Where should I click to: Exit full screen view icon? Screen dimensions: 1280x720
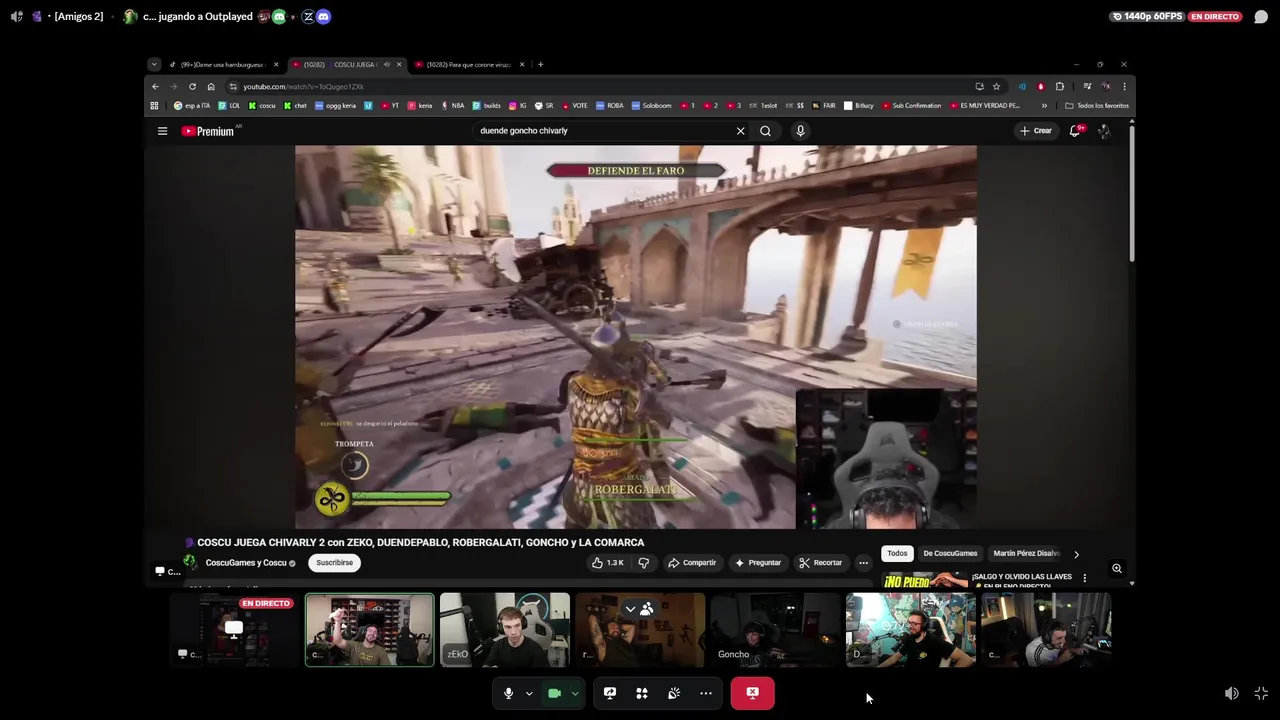(1261, 693)
